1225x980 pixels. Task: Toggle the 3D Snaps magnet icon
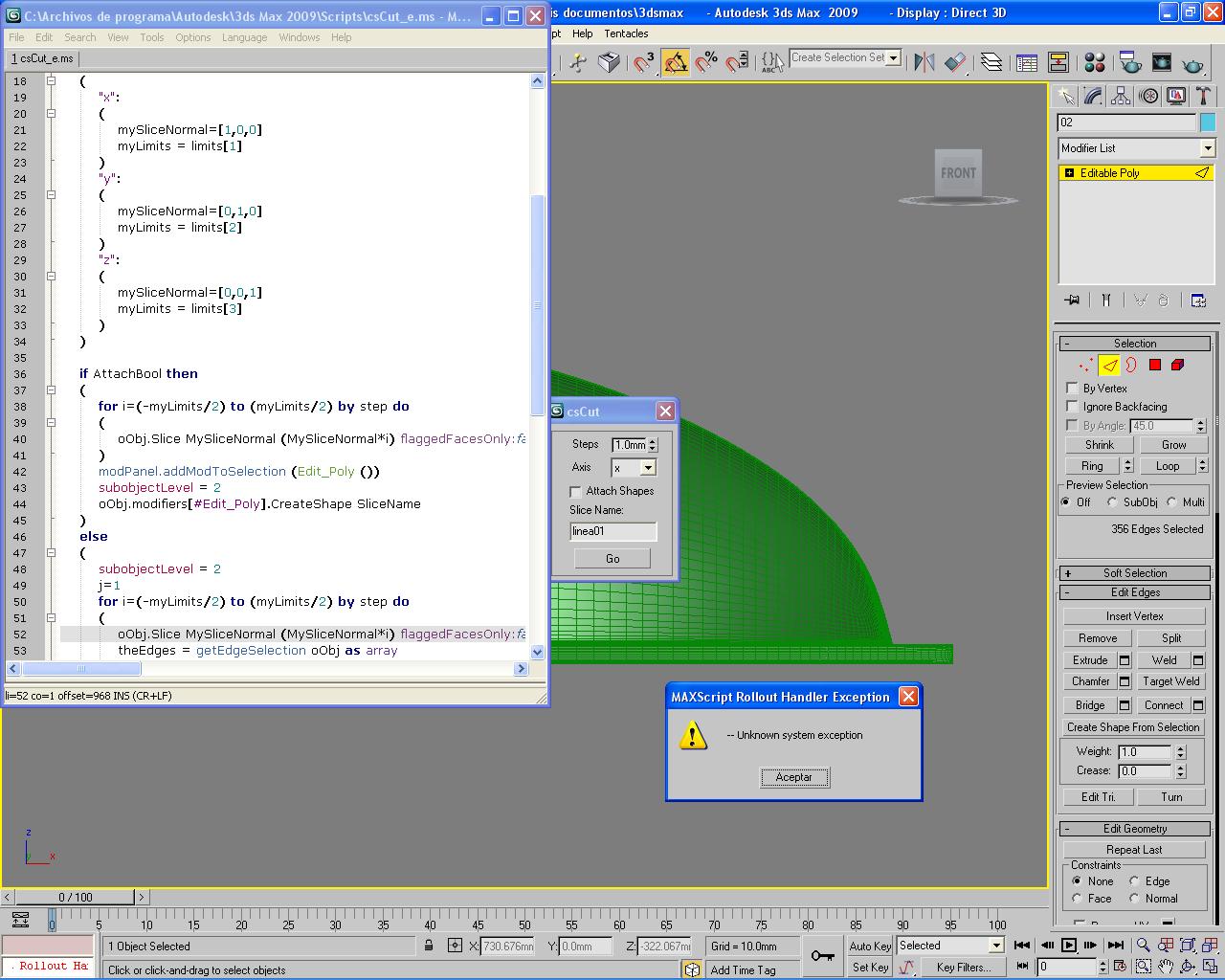644,62
